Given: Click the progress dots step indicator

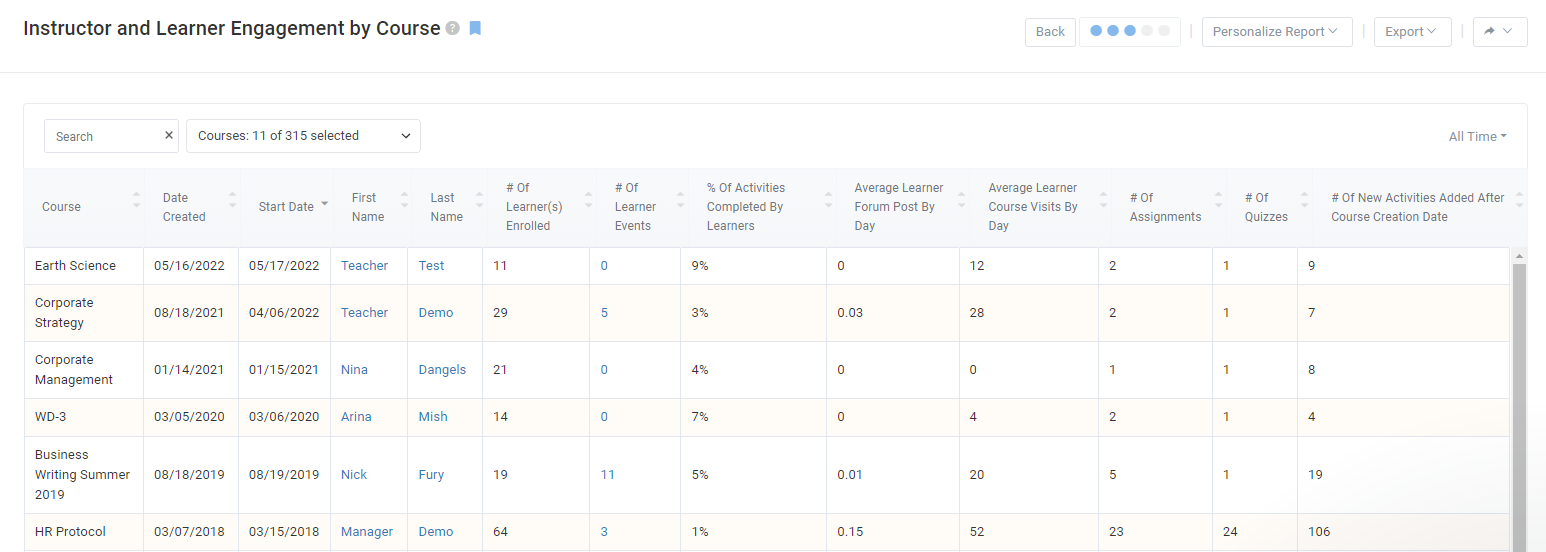Looking at the screenshot, I should click(x=1129, y=32).
